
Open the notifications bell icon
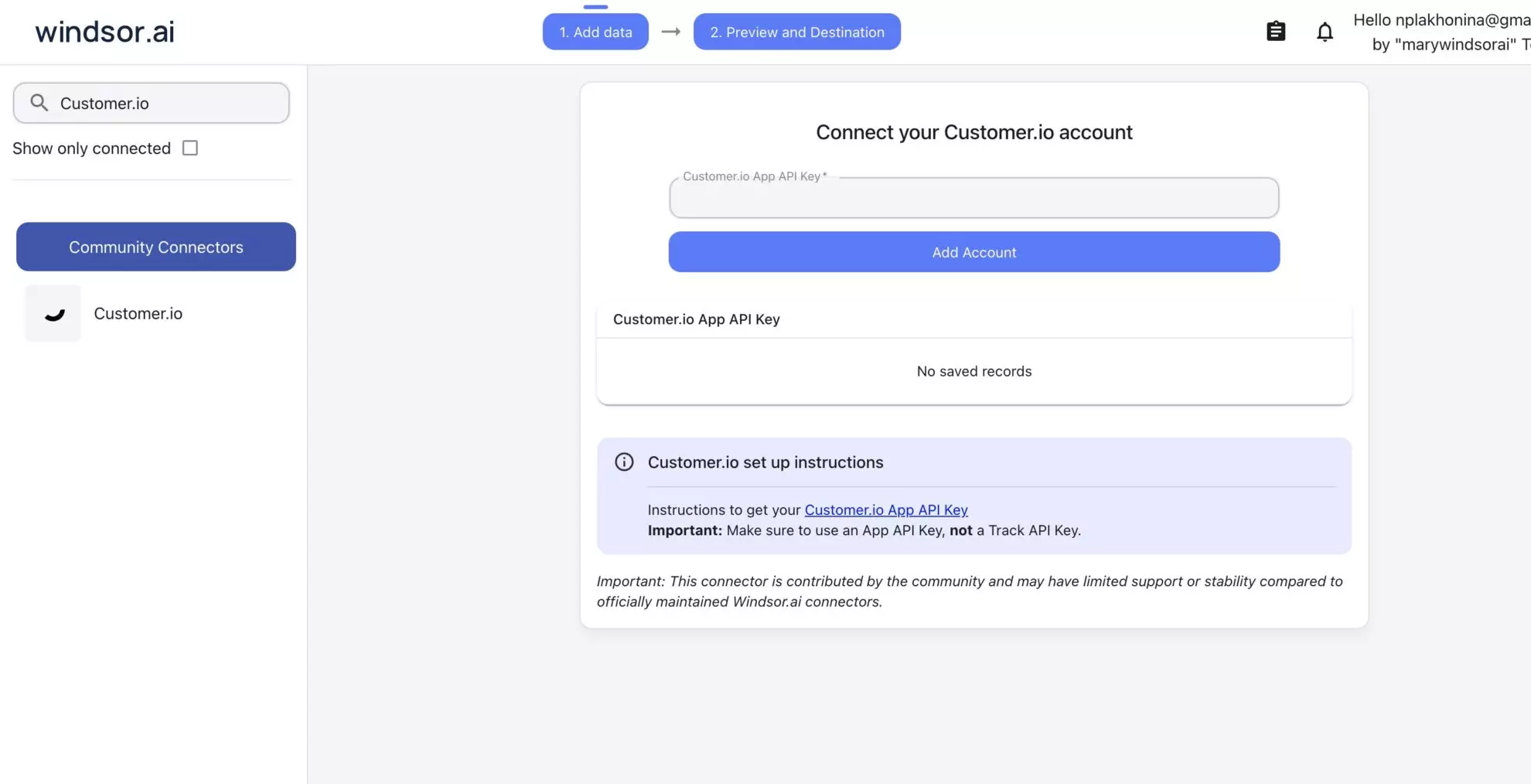tap(1325, 32)
